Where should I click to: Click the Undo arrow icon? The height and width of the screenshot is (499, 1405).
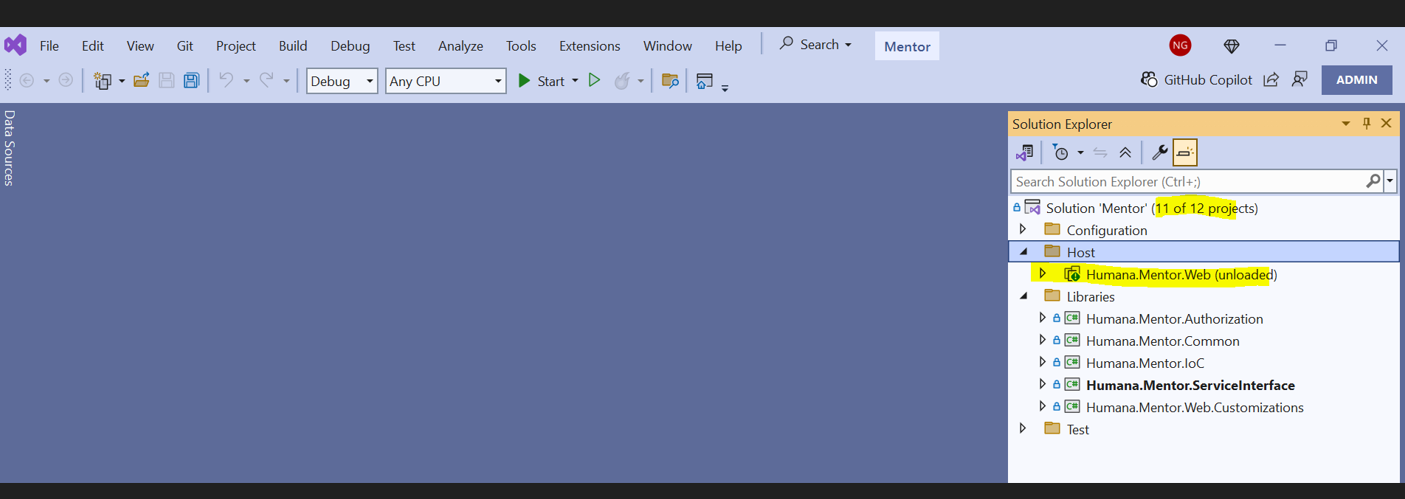[227, 80]
